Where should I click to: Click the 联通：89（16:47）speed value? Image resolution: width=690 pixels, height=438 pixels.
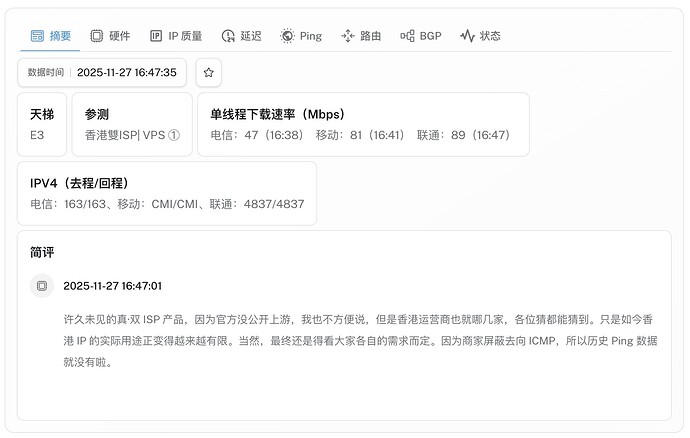[463, 135]
